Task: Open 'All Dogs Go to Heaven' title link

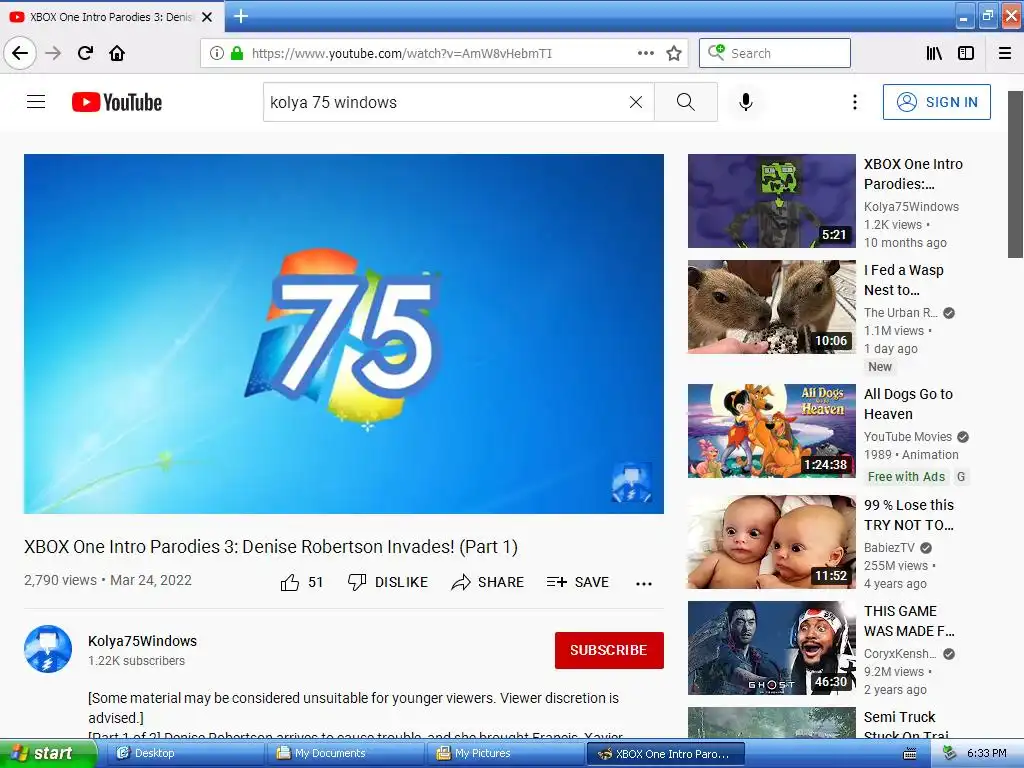Action: pos(908,404)
